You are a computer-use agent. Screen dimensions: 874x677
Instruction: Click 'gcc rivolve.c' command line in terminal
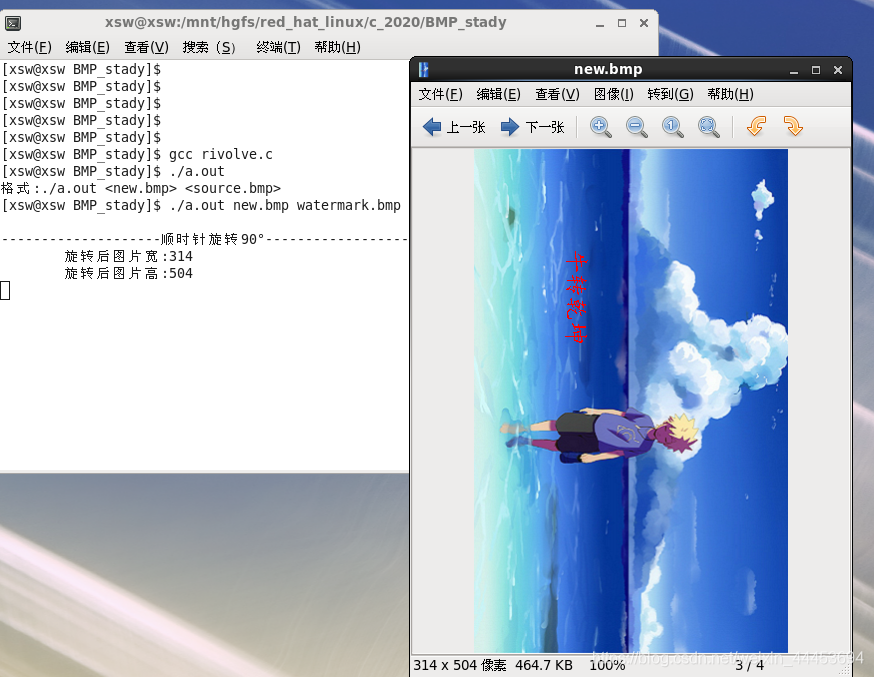click(x=221, y=154)
